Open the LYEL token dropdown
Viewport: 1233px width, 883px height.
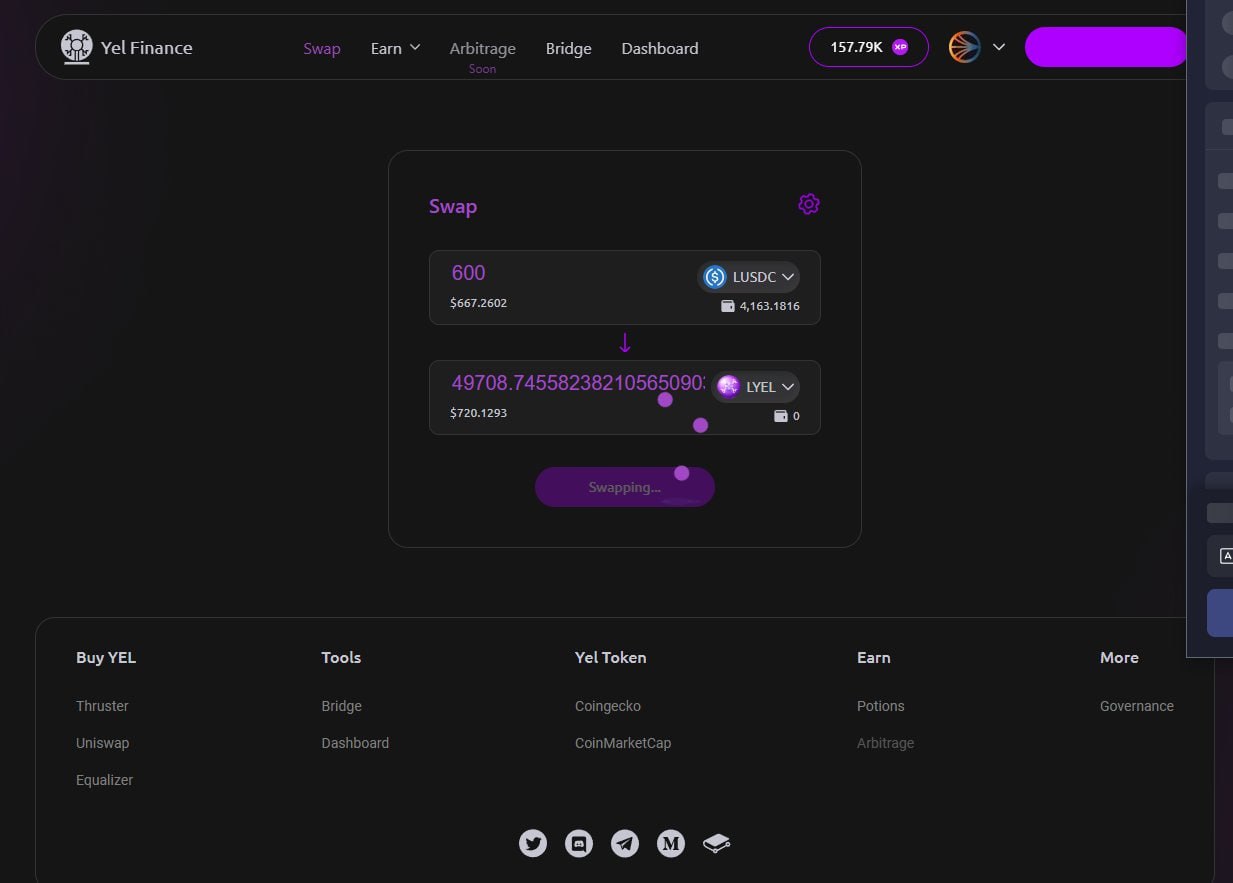[x=756, y=387]
